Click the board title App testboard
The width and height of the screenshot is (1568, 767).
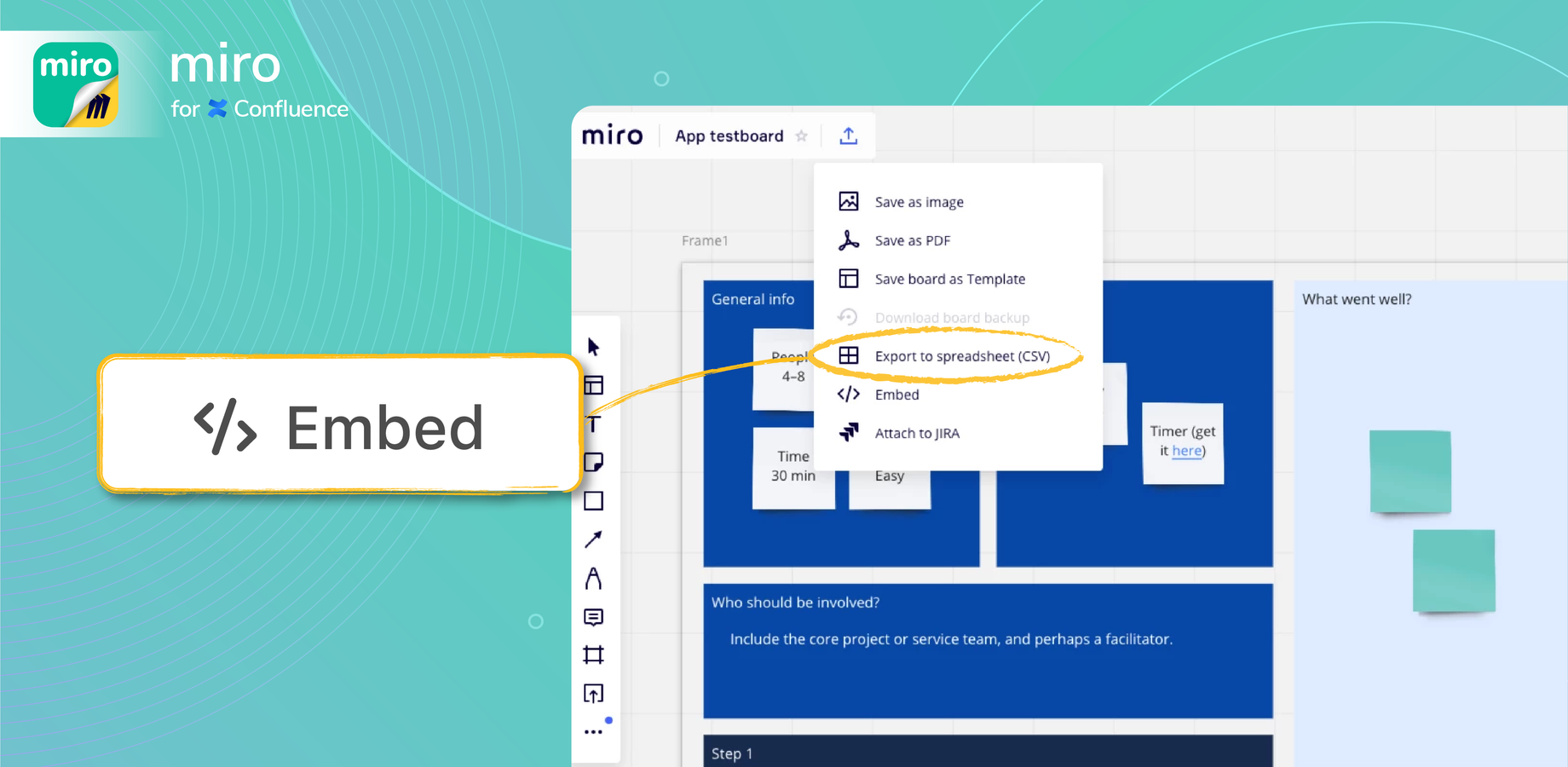coord(729,136)
